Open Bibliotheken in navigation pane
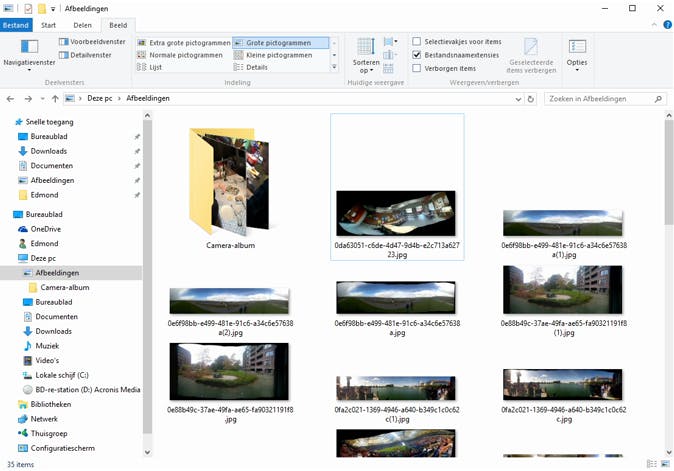This screenshot has width=674, height=471. point(51,404)
